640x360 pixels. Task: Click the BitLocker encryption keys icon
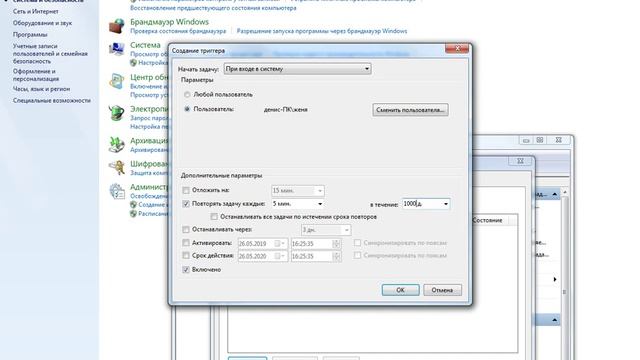coord(116,167)
